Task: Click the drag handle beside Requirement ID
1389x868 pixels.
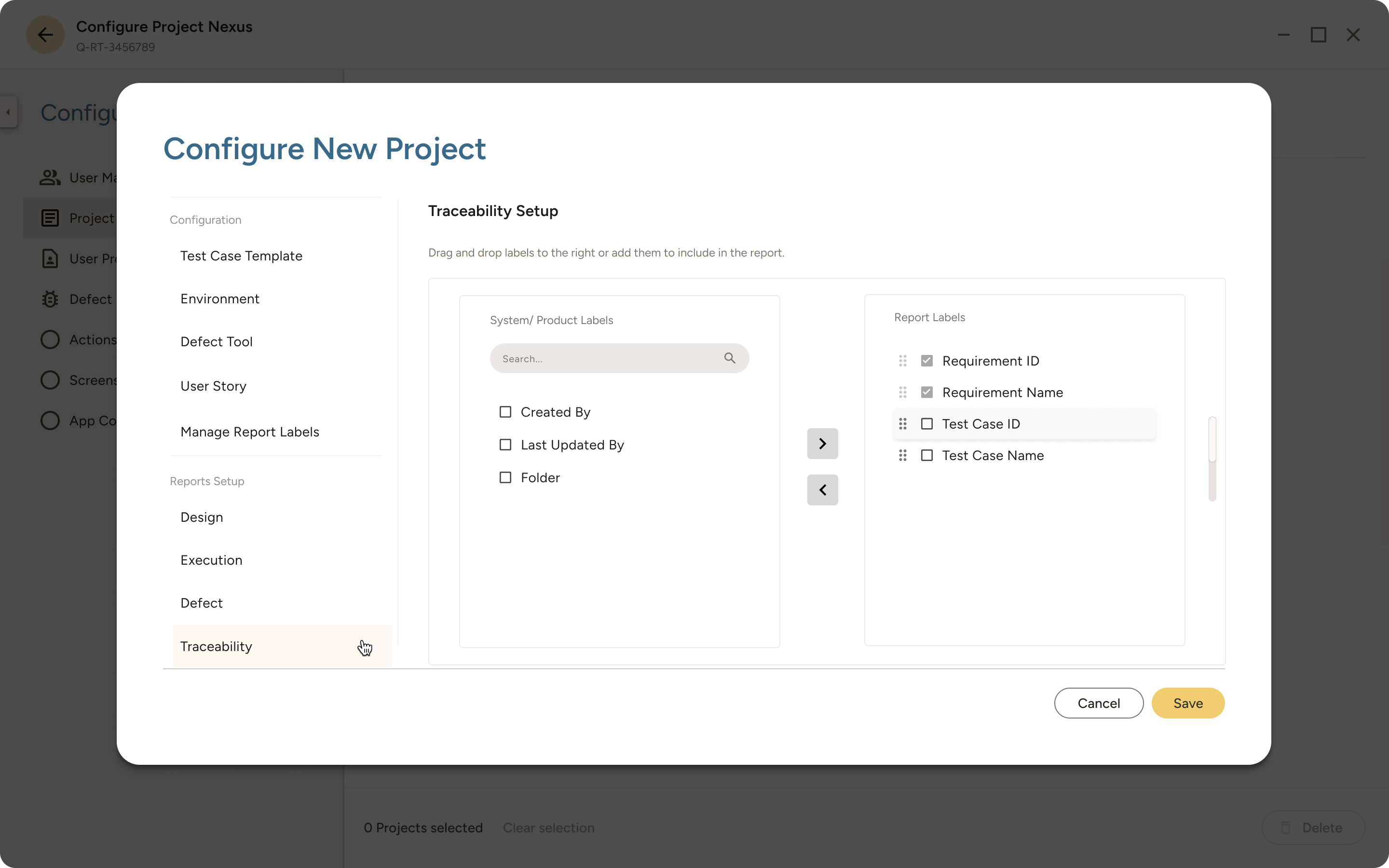Action: click(902, 361)
